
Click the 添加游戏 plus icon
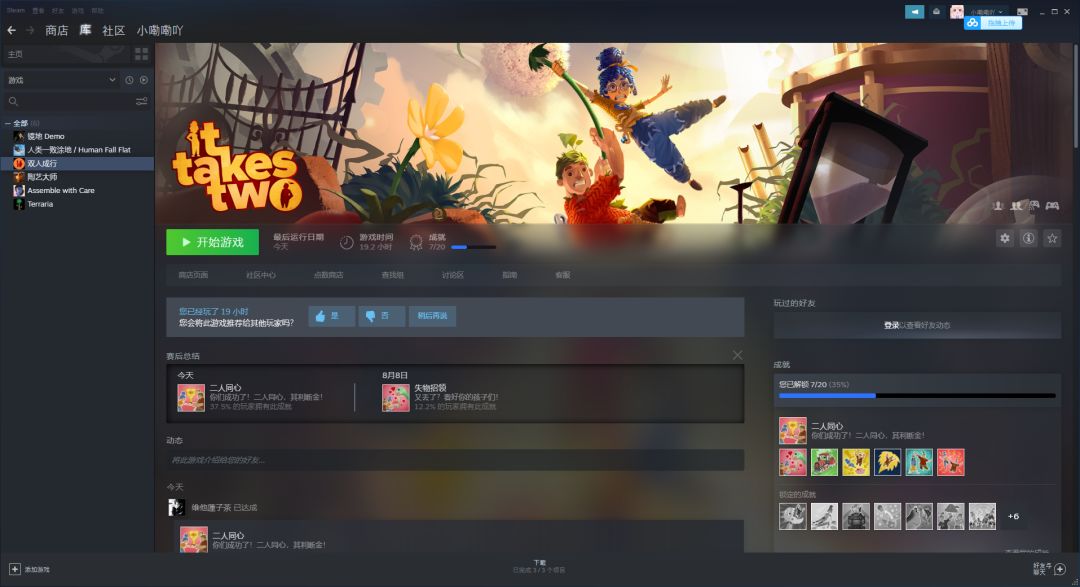click(x=14, y=569)
